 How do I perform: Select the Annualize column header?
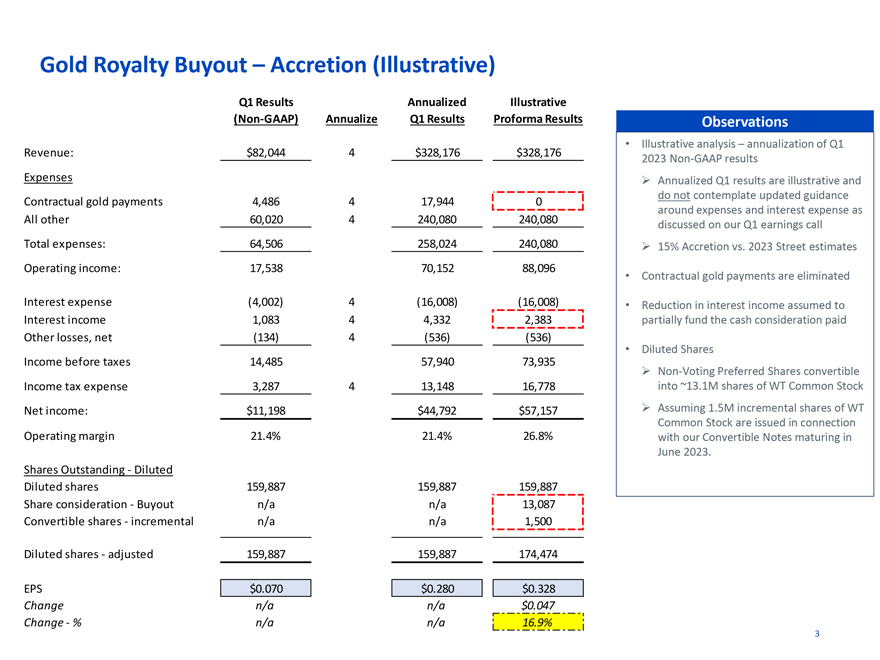[351, 120]
